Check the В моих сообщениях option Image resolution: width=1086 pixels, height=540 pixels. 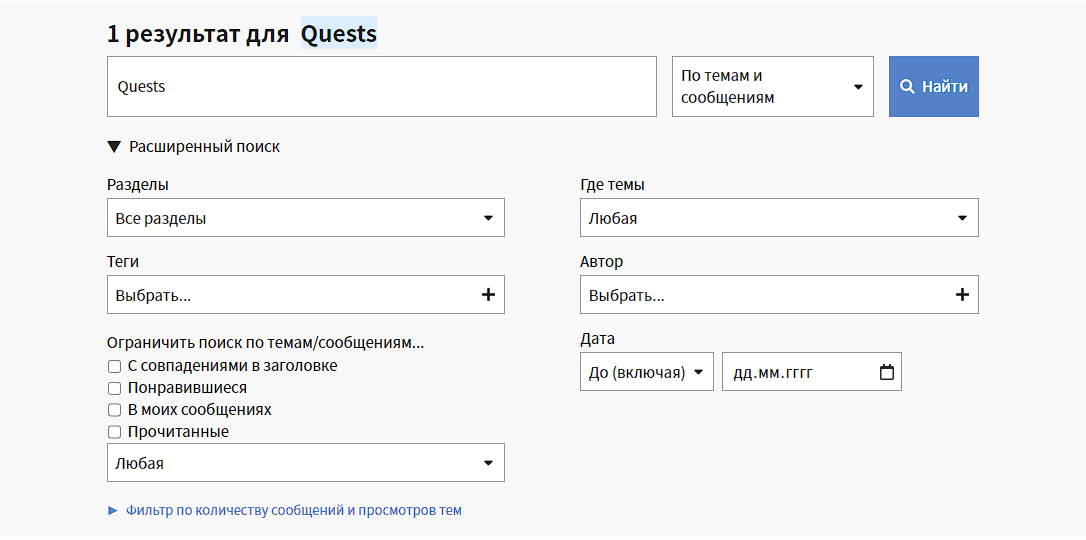115,410
